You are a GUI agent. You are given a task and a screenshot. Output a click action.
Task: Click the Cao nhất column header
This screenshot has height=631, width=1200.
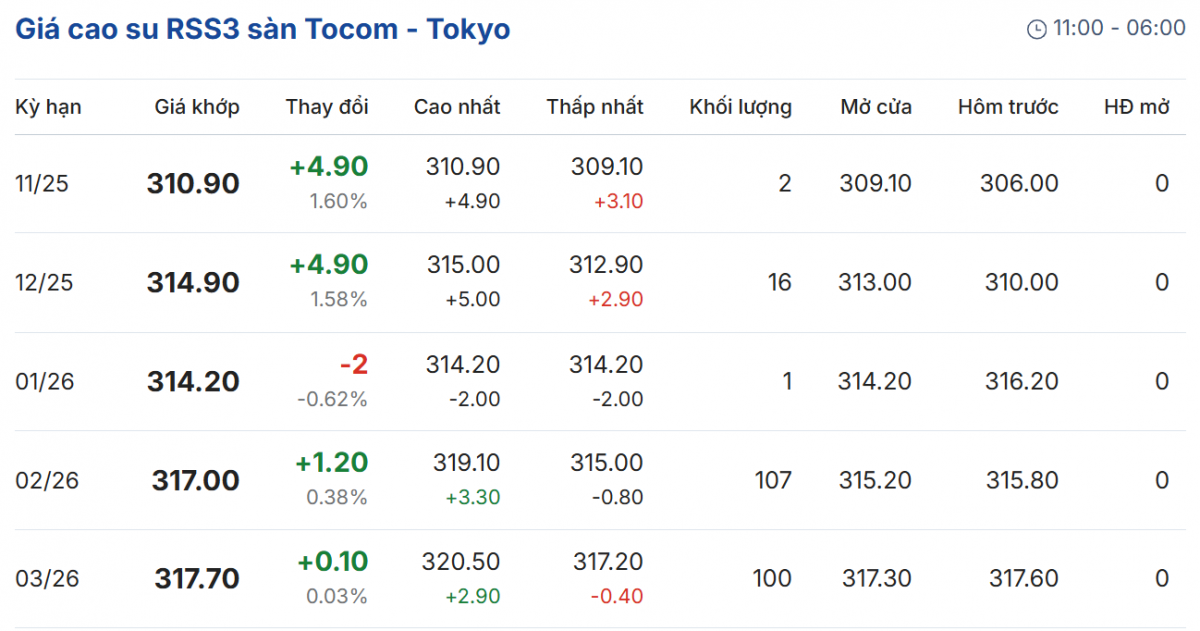click(457, 107)
